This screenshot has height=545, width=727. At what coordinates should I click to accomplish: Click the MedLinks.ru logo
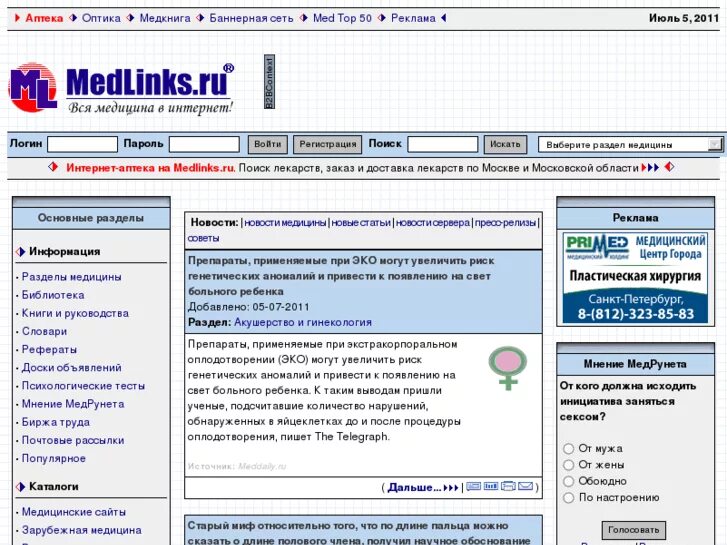(x=121, y=89)
